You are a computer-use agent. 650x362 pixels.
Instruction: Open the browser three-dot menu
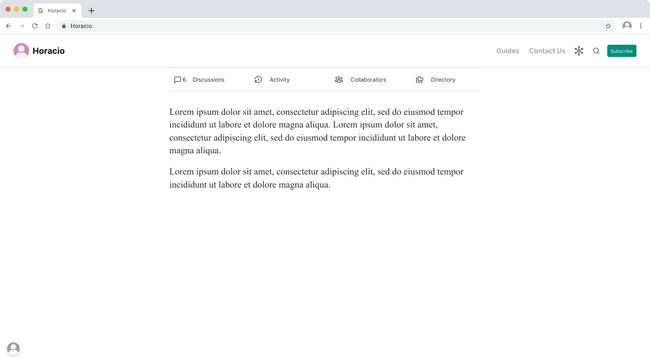[x=640, y=26]
